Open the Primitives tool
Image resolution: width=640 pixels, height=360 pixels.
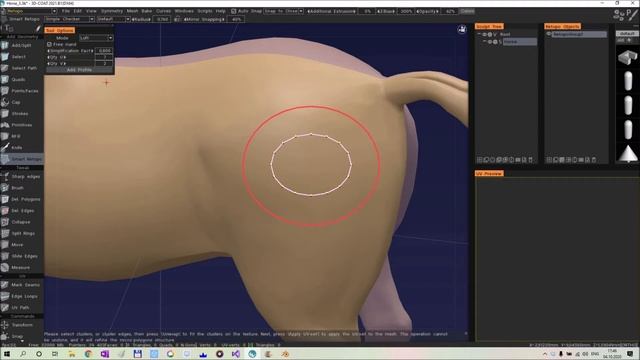pos(22,125)
